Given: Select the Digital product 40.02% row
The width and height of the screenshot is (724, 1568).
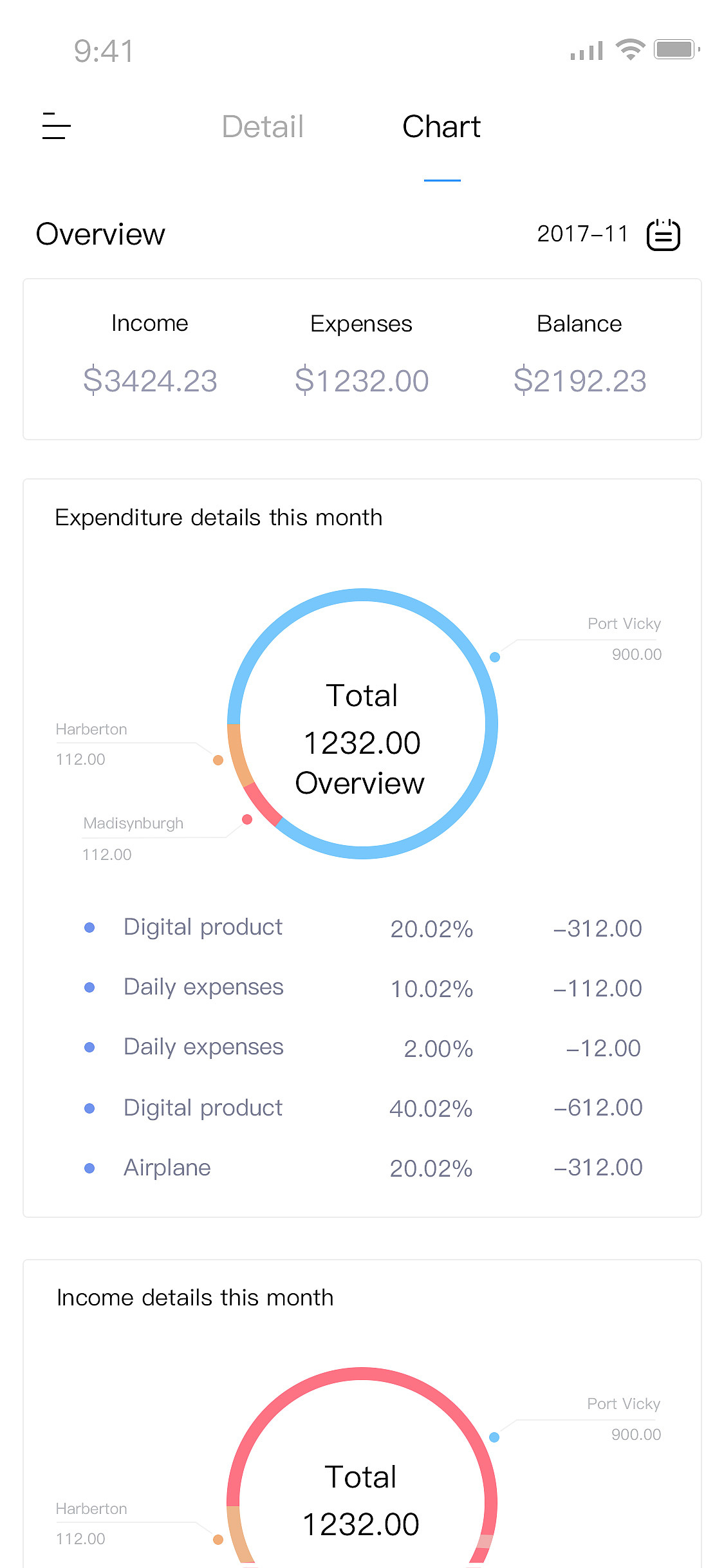Looking at the screenshot, I should coord(362,1108).
